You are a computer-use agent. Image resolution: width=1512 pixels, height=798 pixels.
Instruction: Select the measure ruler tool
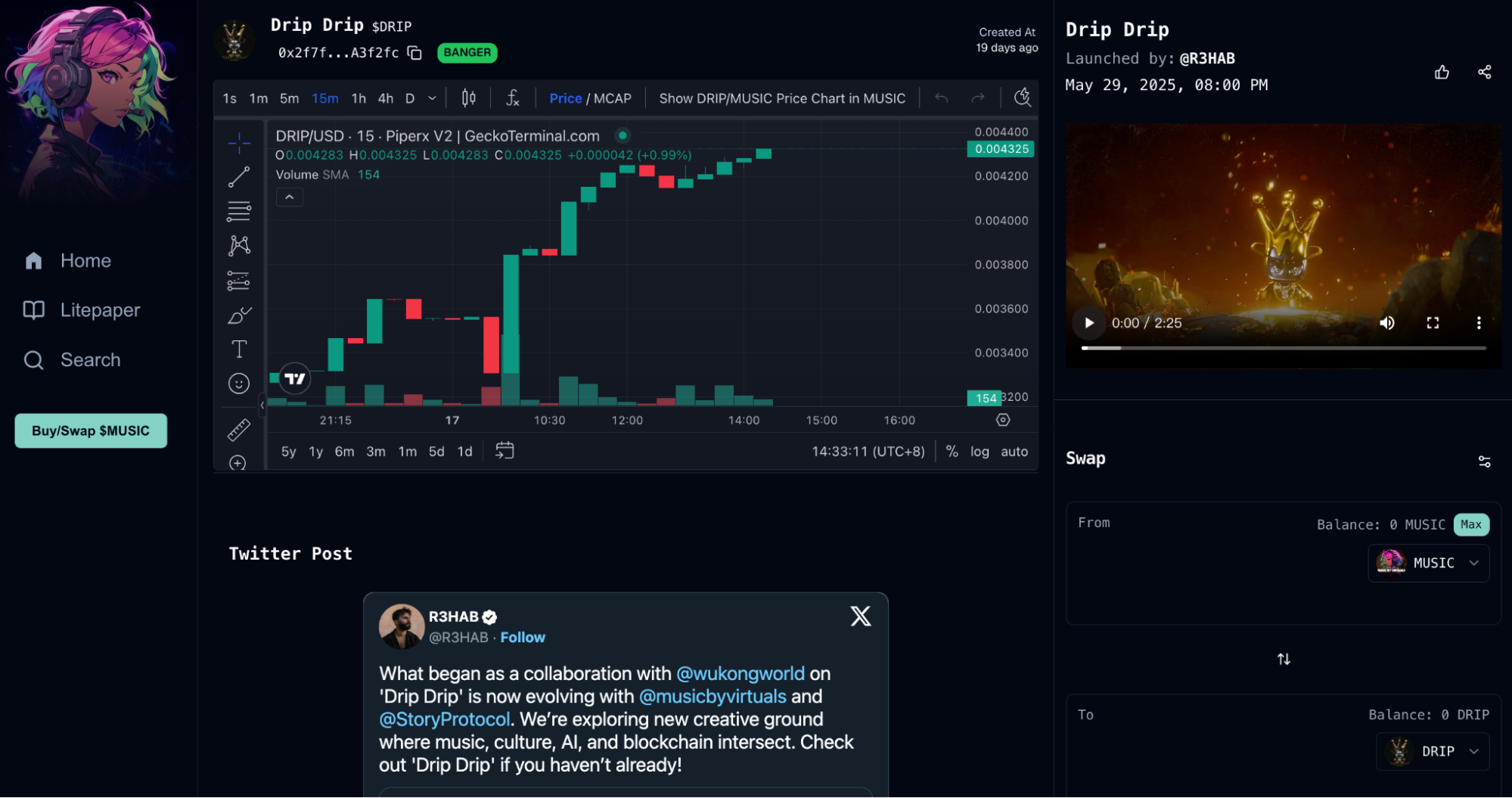point(239,430)
